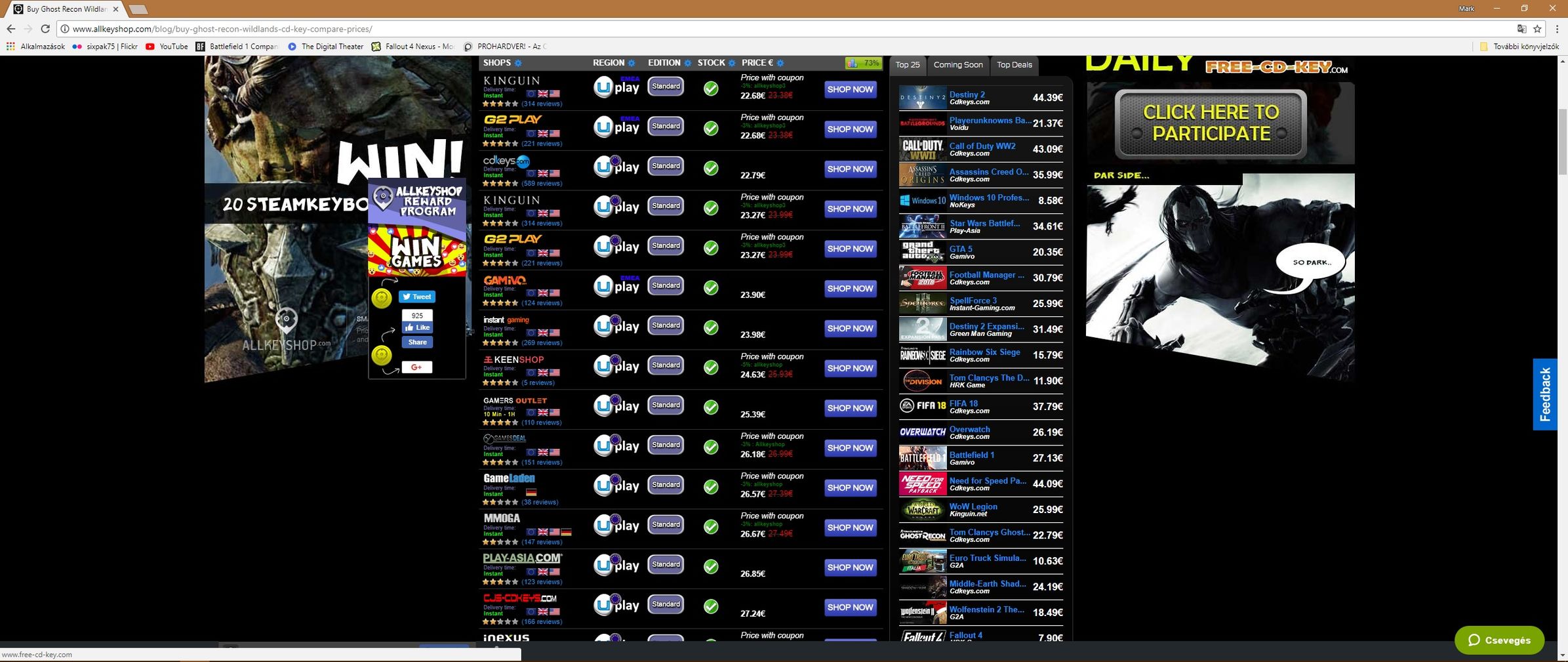The width and height of the screenshot is (1568, 662).
Task: Open the Destiny 2 link in Top 25
Action: click(967, 94)
